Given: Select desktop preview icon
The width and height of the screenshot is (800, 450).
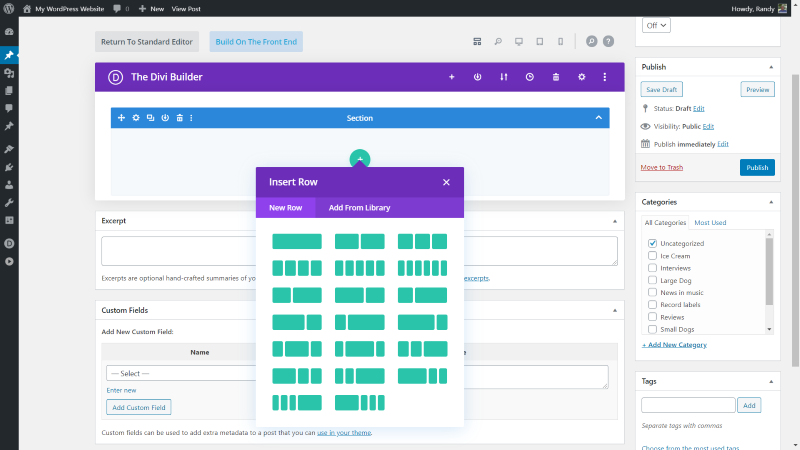Looking at the screenshot, I should click(519, 41).
